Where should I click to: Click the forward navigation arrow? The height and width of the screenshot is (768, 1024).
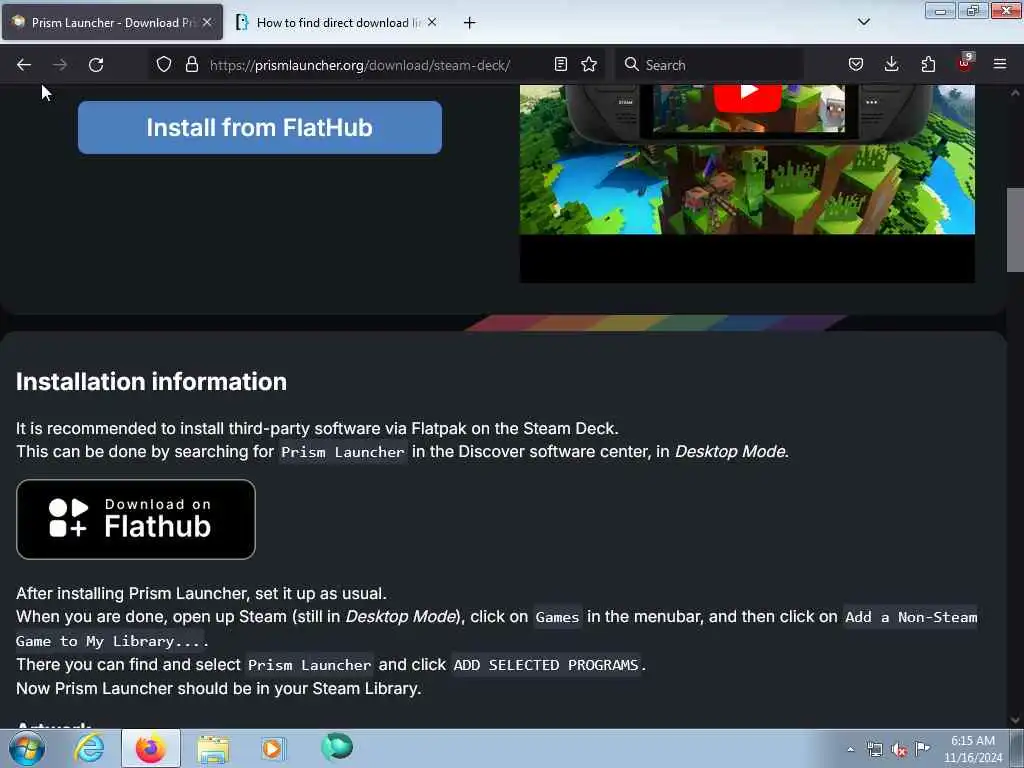pyautogui.click(x=59, y=65)
